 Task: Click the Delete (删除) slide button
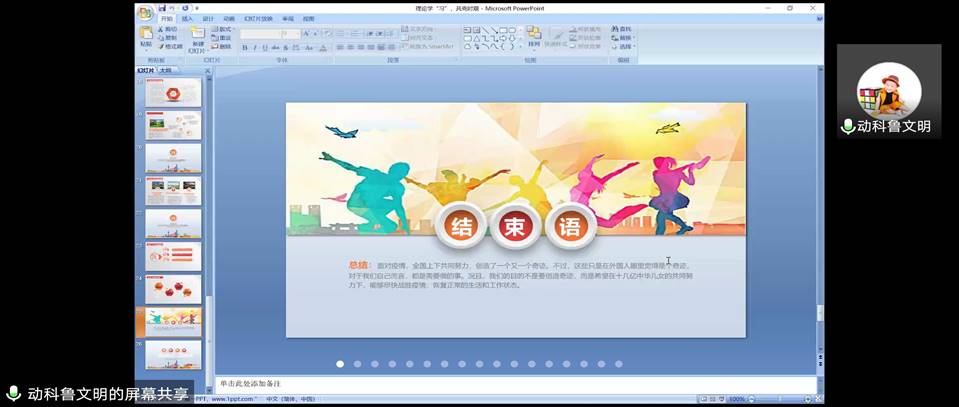(x=224, y=46)
